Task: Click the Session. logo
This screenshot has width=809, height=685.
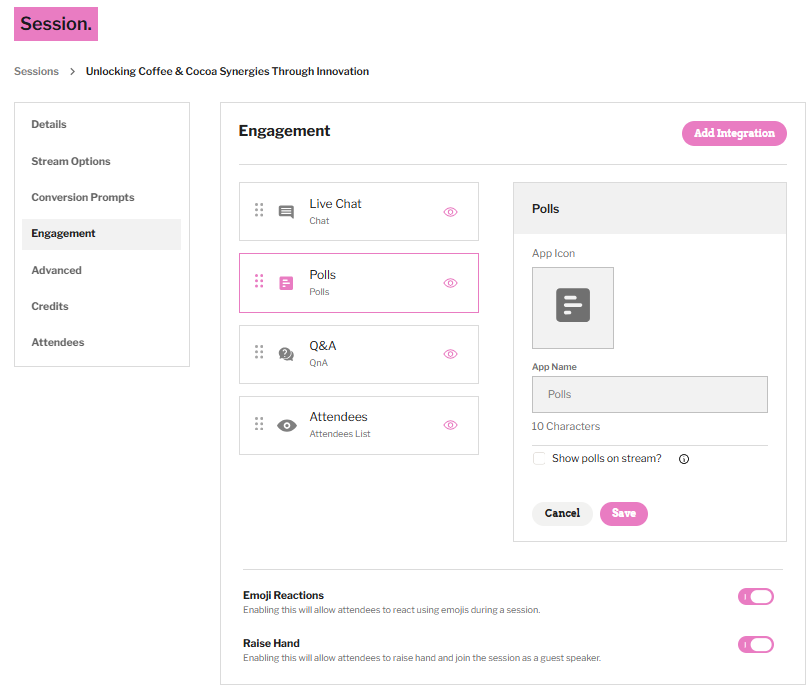Action: [56, 24]
